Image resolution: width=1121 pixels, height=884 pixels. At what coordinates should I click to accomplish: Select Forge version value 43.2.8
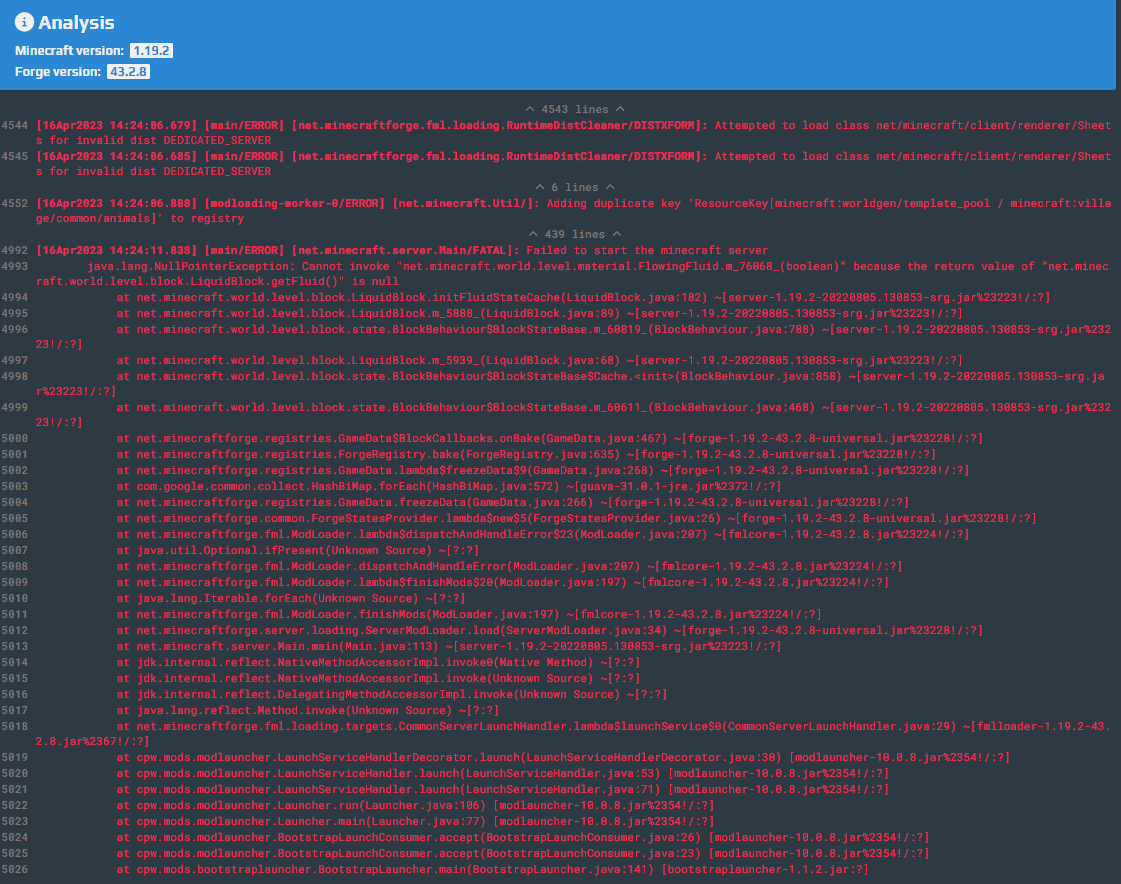tap(128, 72)
